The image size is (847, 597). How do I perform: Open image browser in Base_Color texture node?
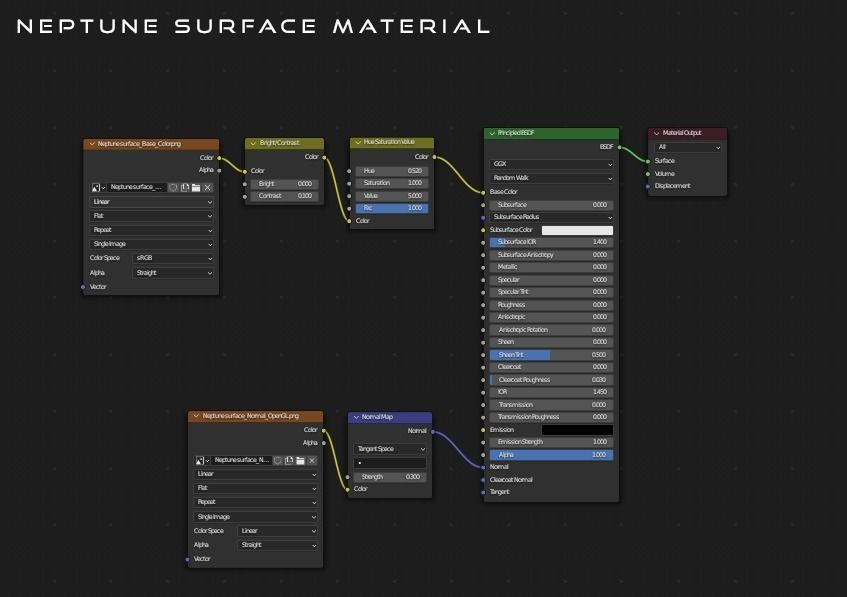98,187
